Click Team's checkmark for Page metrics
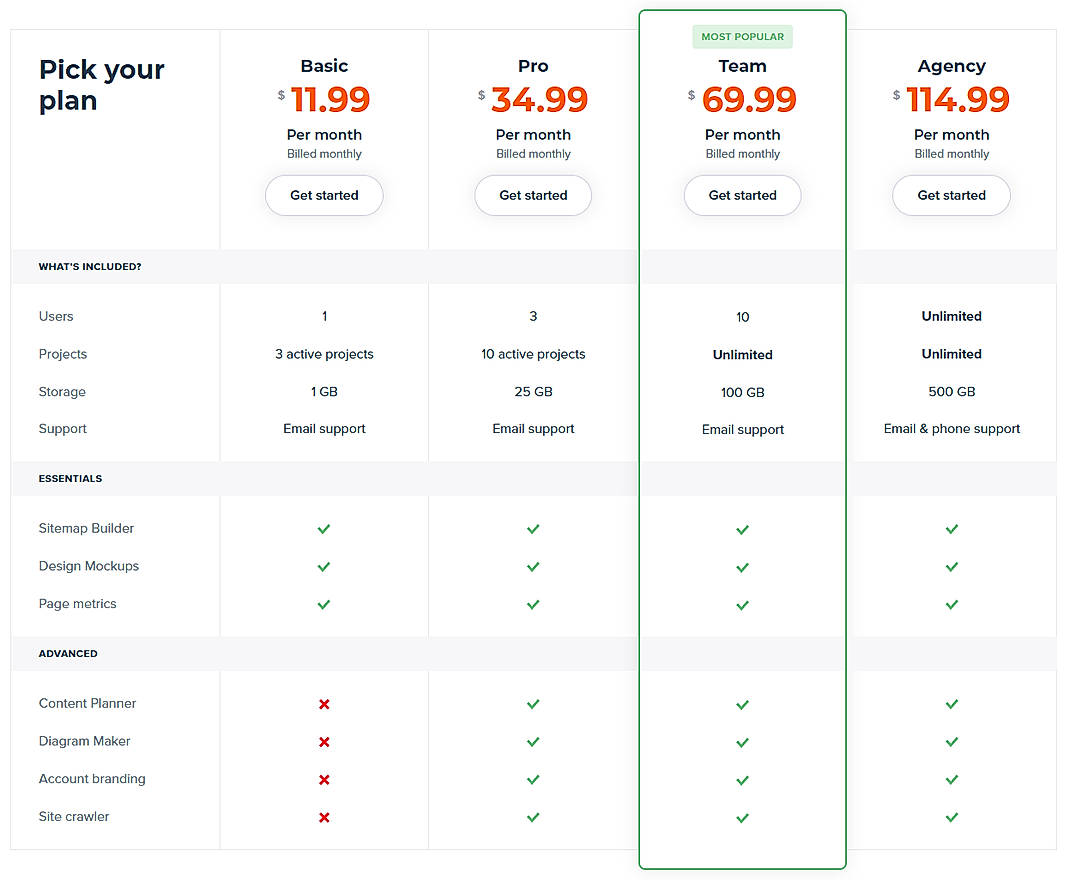This screenshot has height=880, width=1070. tap(742, 605)
